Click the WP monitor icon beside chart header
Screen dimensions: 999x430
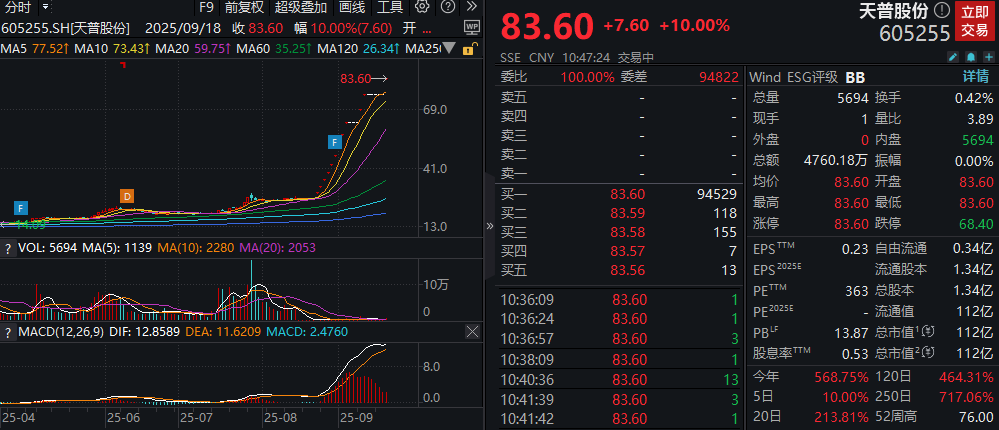(471, 28)
